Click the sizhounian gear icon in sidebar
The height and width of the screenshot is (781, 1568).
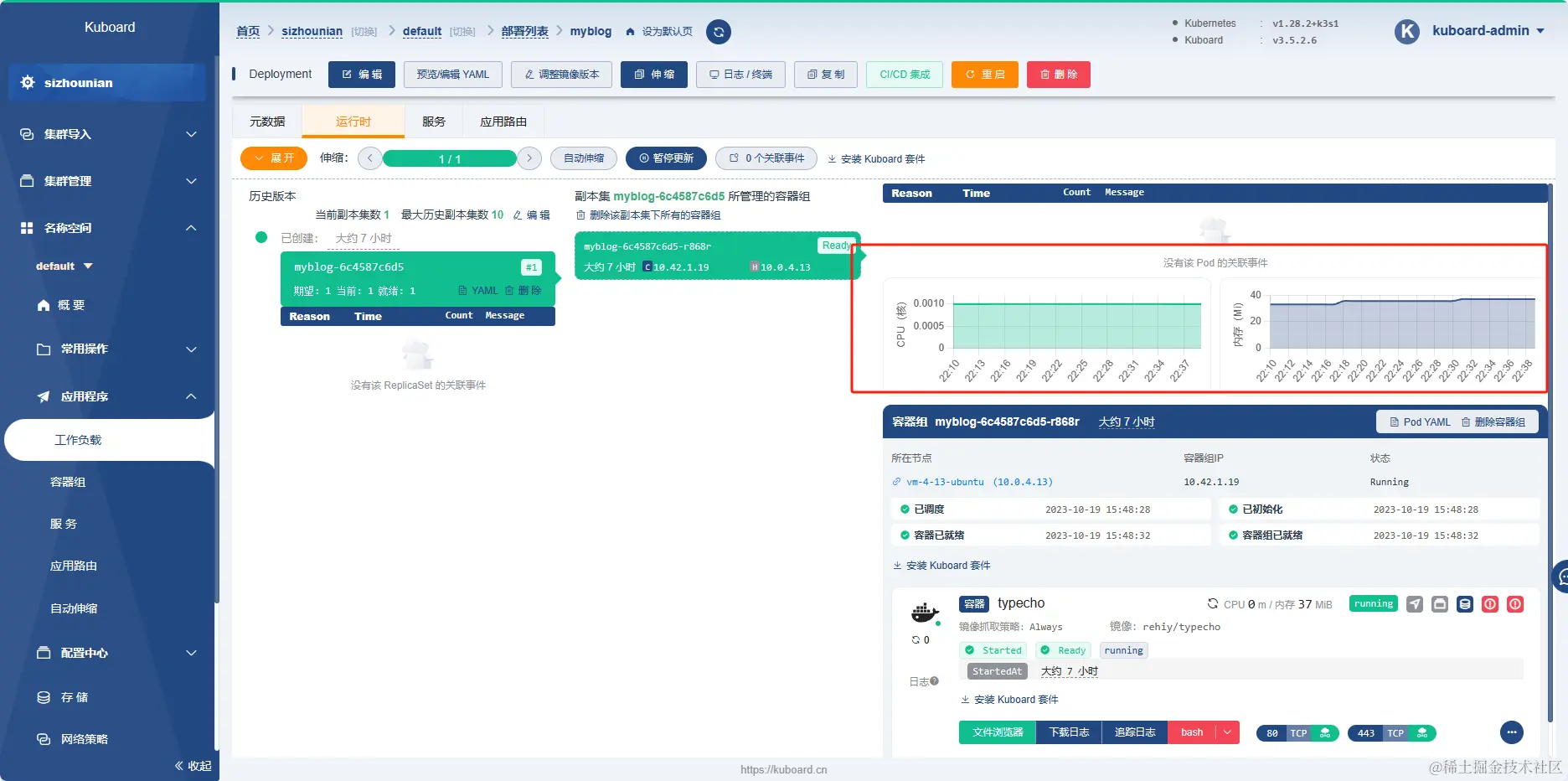(x=28, y=82)
